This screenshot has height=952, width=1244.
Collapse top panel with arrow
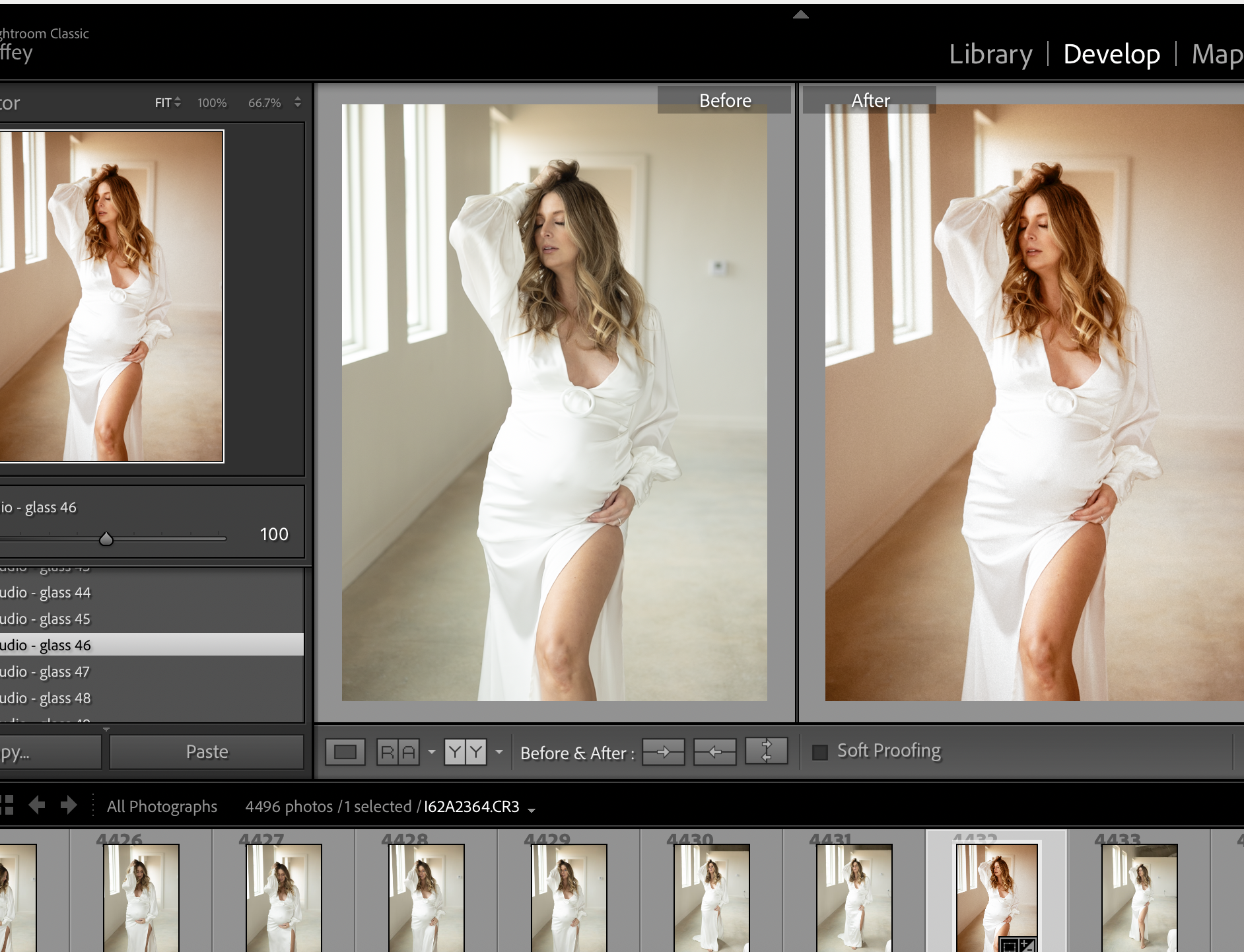pos(800,14)
